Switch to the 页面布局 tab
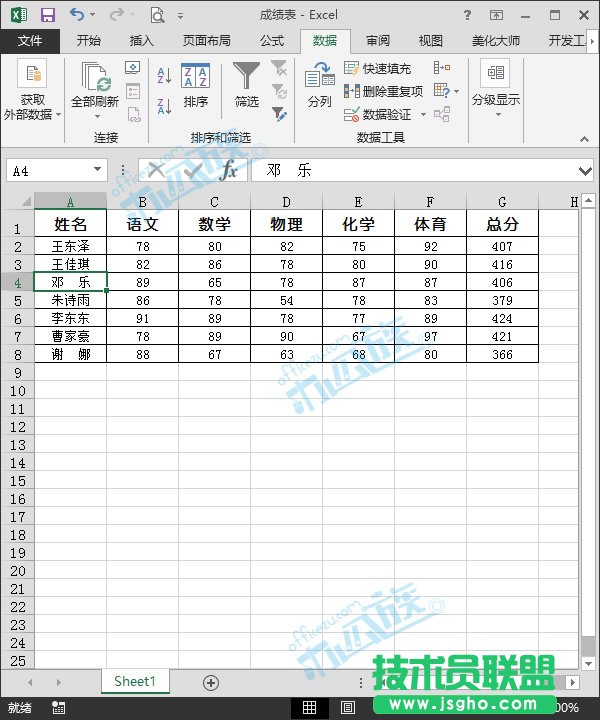The width and height of the screenshot is (600, 720). (x=207, y=41)
